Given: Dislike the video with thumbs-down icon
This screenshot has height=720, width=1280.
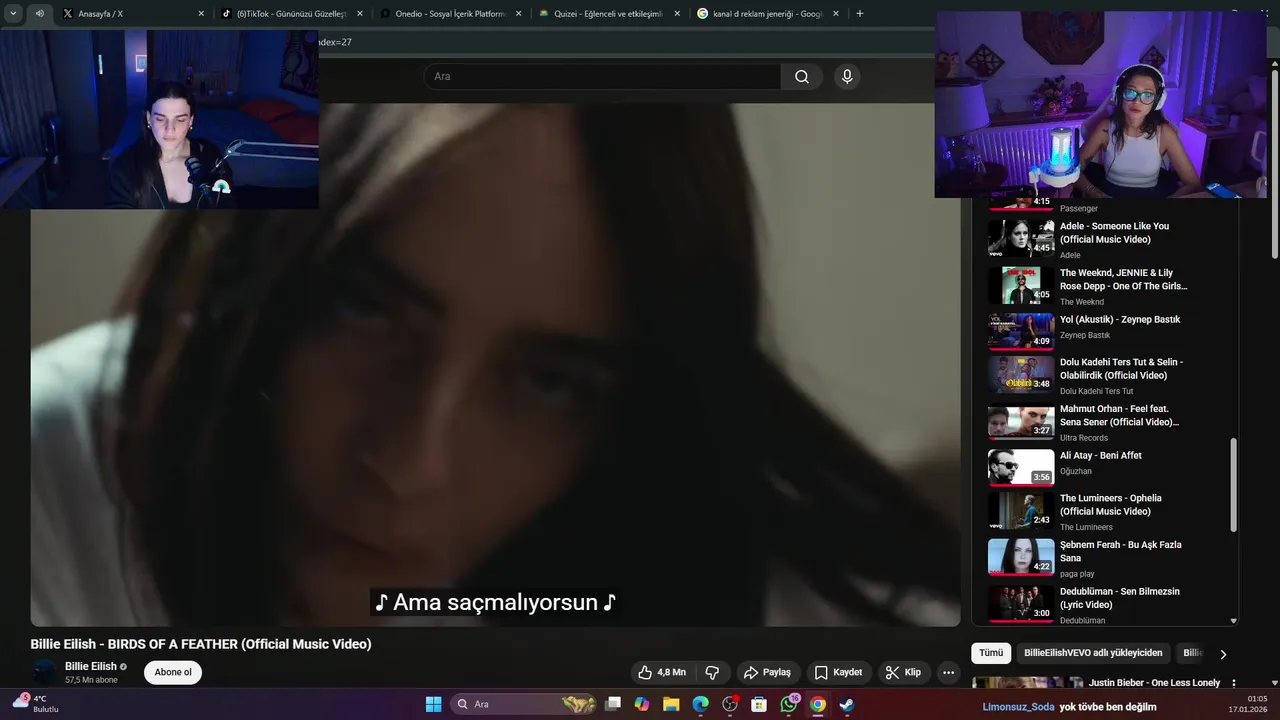Looking at the screenshot, I should point(713,672).
